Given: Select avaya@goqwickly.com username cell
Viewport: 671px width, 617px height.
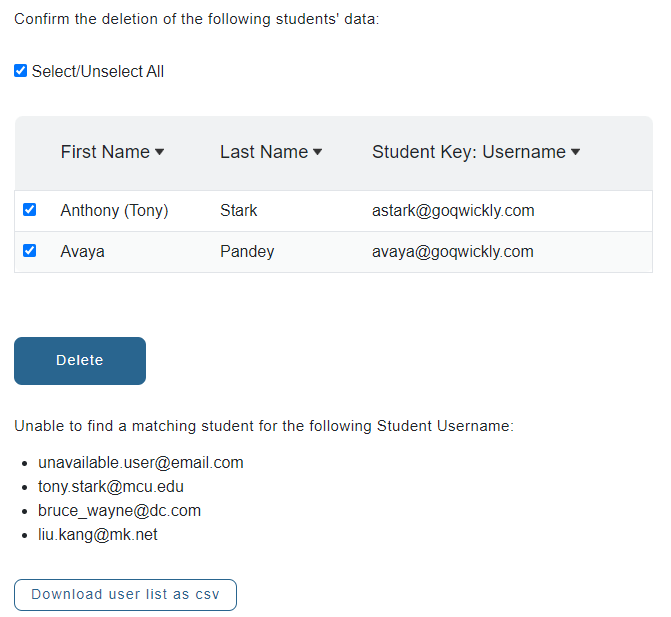Looking at the screenshot, I should click(453, 252).
